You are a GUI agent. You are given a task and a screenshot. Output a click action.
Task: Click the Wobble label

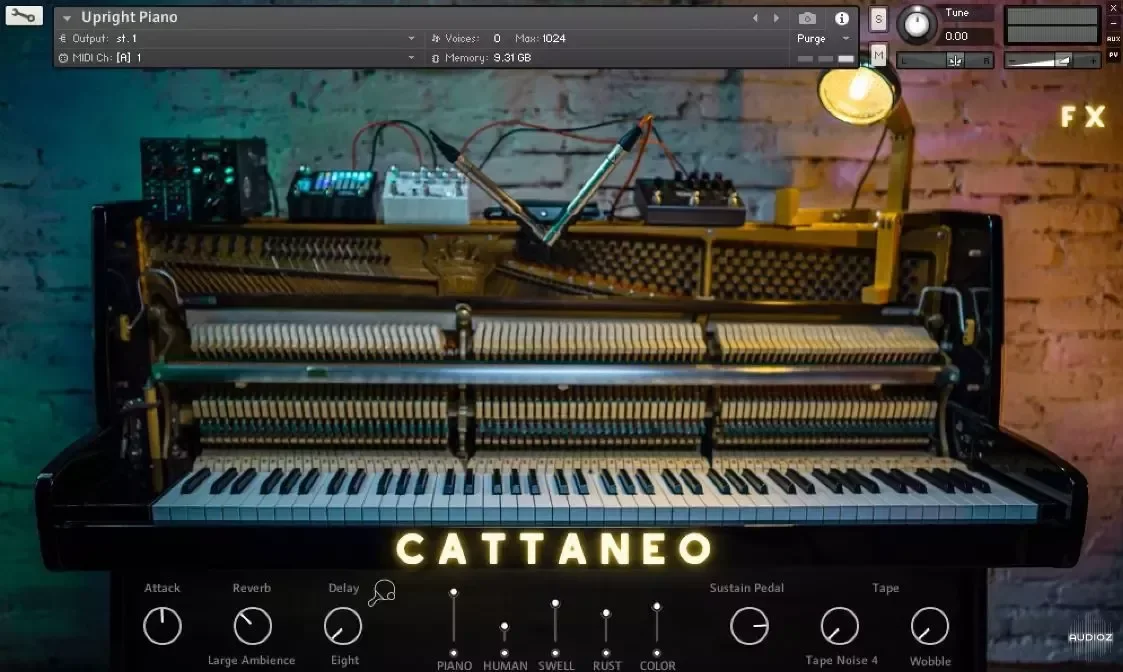[x=930, y=661]
